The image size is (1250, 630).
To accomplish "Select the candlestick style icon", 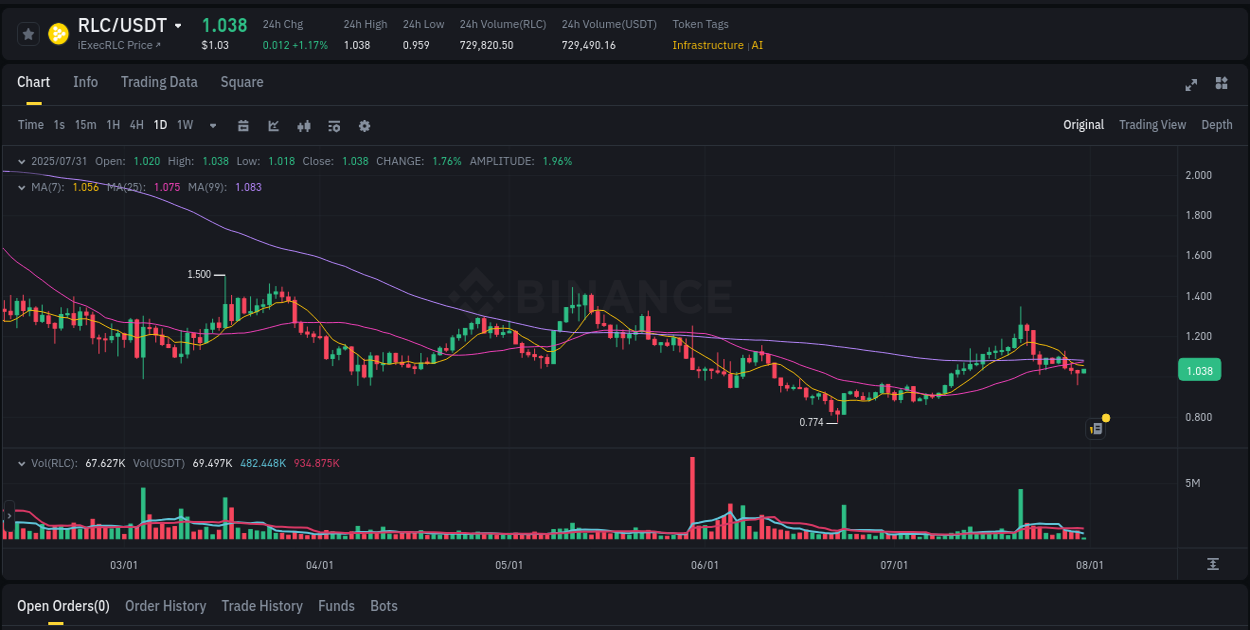I will 303,125.
